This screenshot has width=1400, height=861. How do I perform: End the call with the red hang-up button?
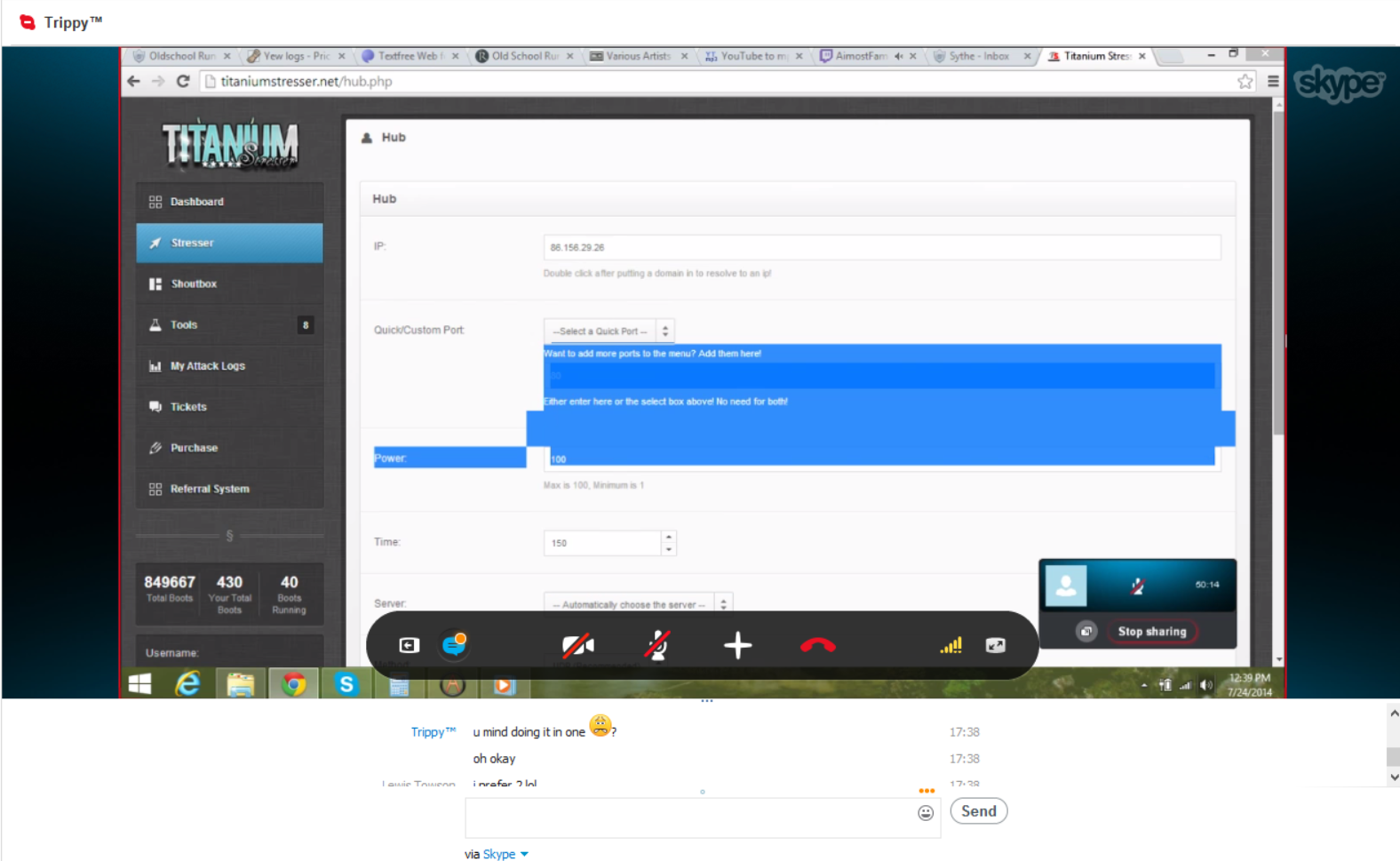point(818,645)
